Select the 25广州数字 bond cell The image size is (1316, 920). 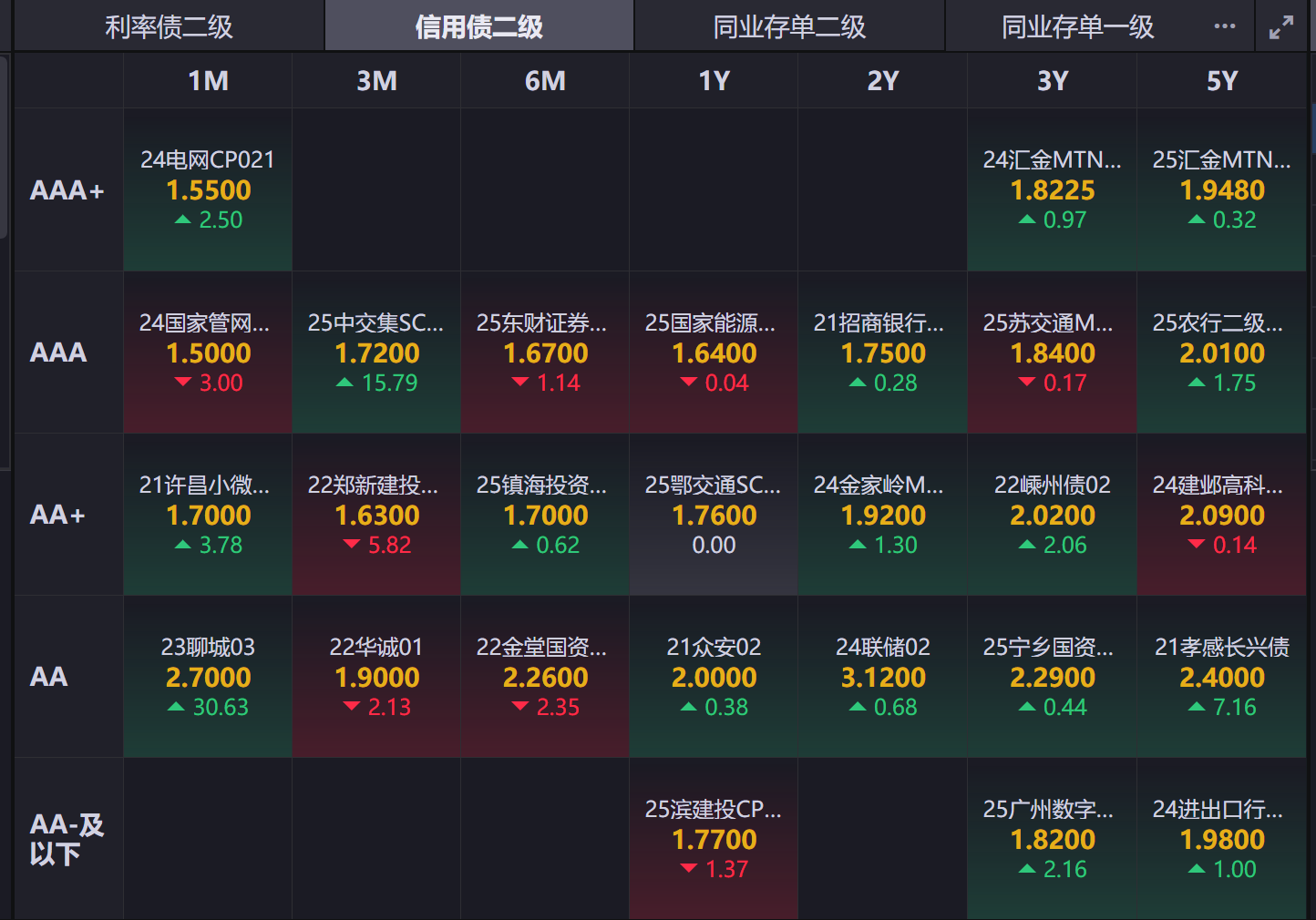(1052, 839)
